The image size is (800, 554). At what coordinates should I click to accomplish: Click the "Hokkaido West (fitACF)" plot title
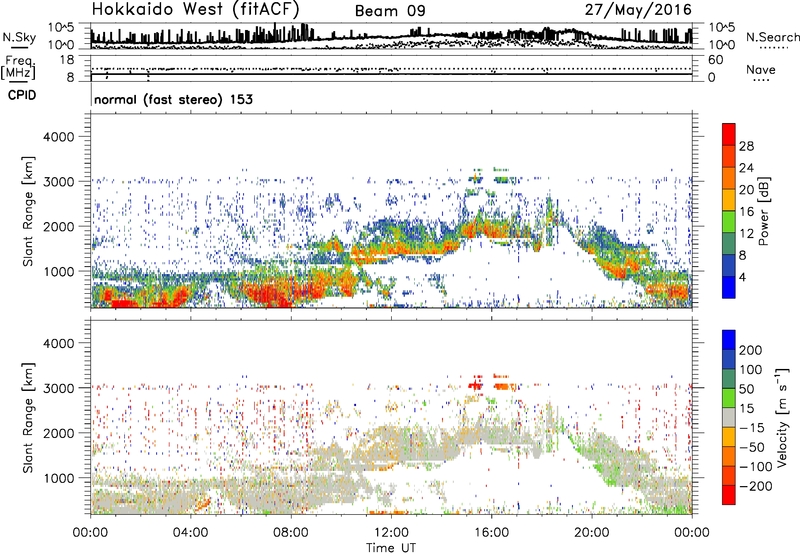point(195,9)
